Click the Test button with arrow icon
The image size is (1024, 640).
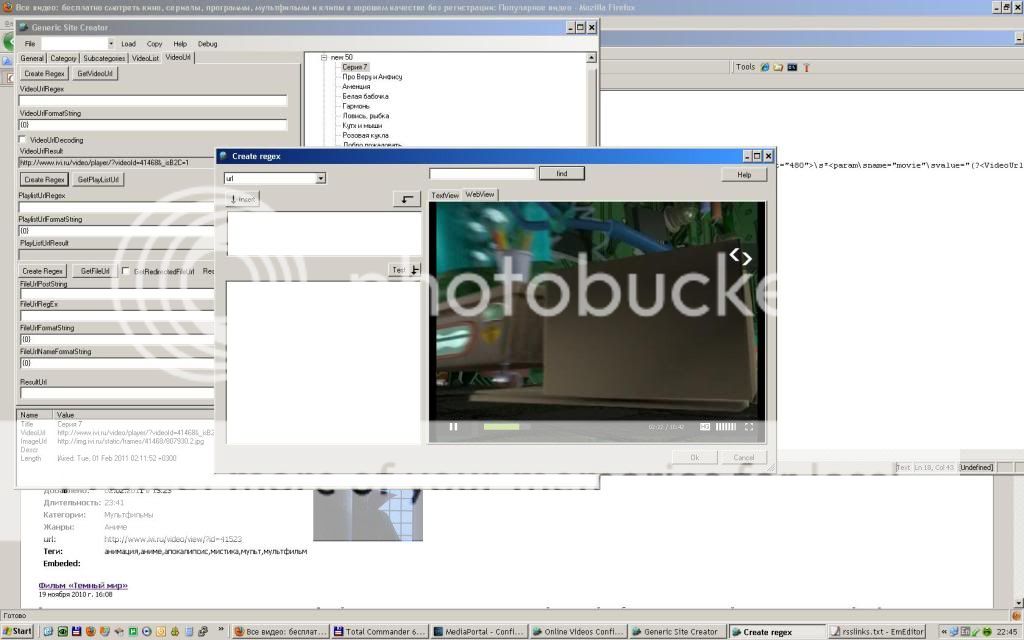coord(404,270)
